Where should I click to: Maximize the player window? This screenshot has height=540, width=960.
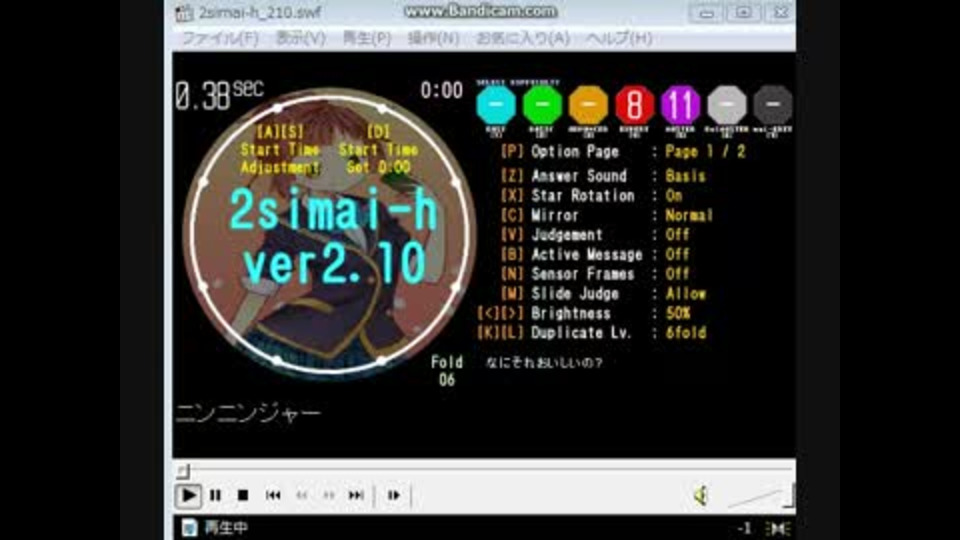point(743,13)
